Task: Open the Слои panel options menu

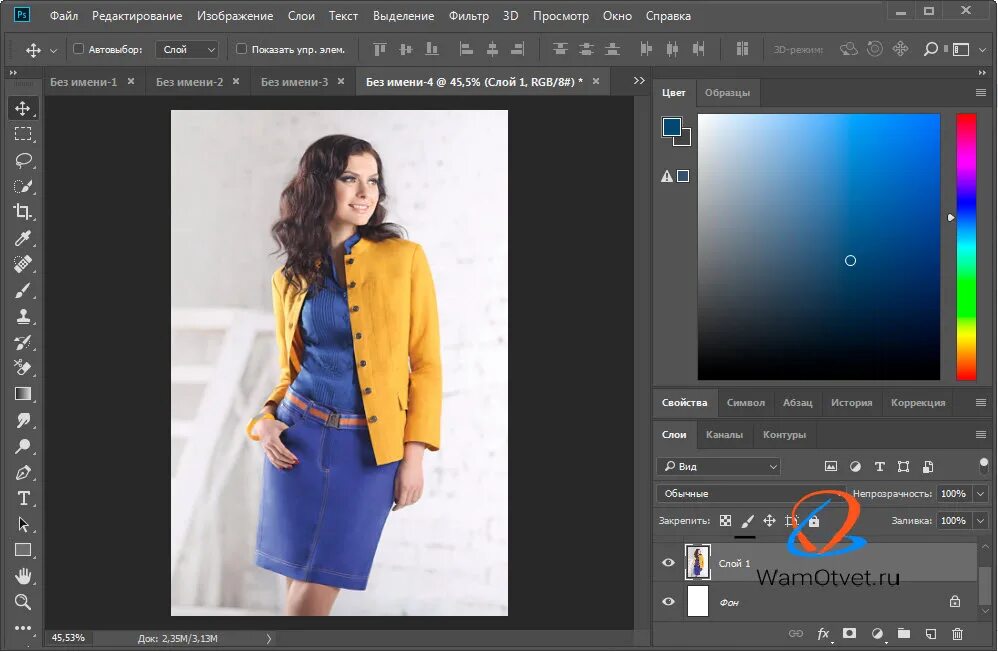Action: coord(981,434)
